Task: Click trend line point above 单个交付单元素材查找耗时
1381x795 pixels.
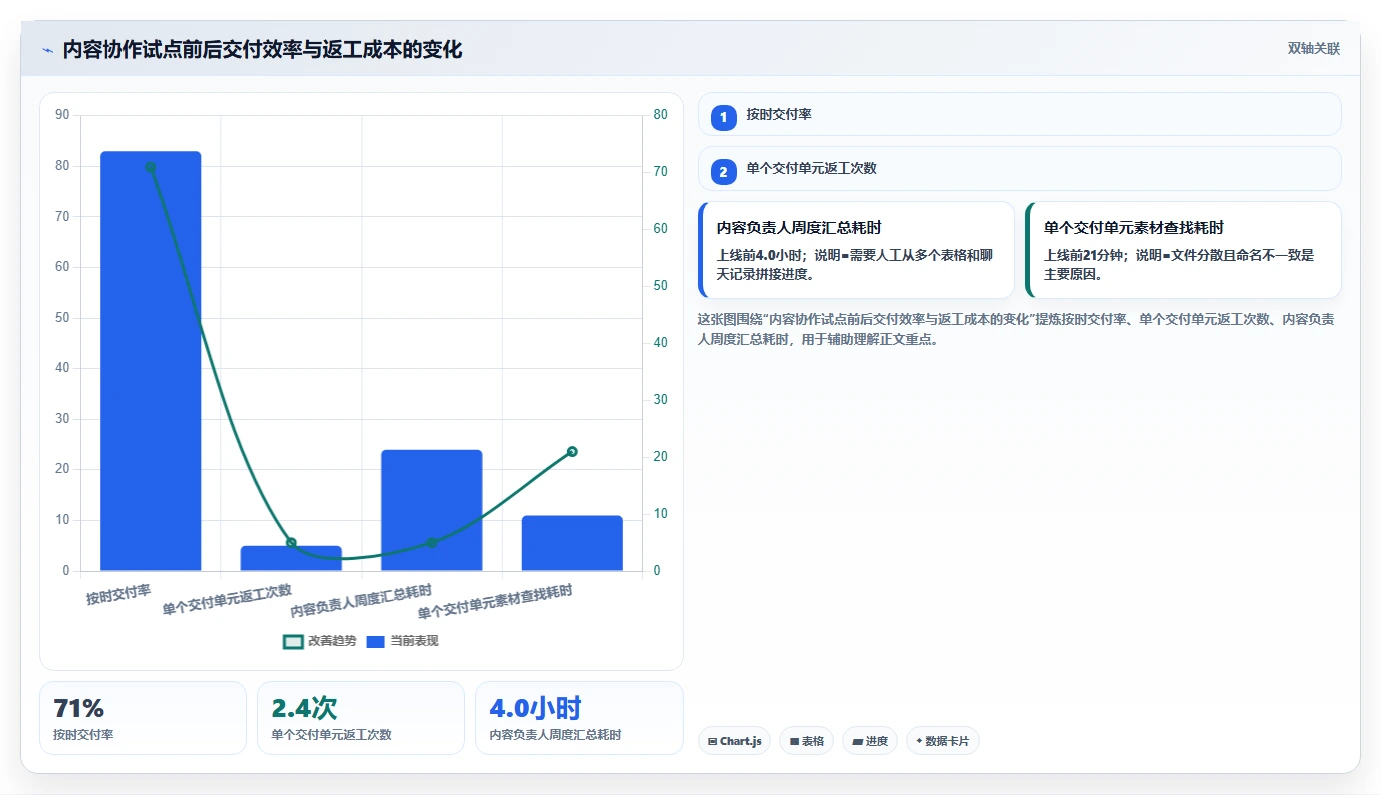Action: click(x=572, y=452)
